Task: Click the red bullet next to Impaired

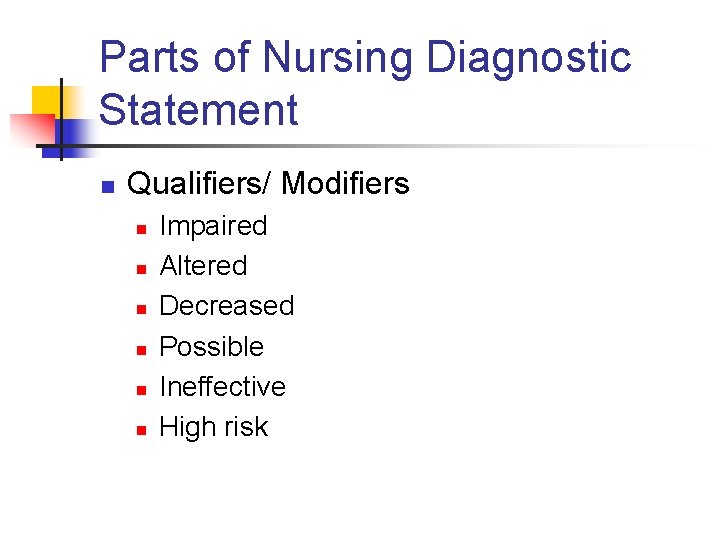Action: coord(141,229)
